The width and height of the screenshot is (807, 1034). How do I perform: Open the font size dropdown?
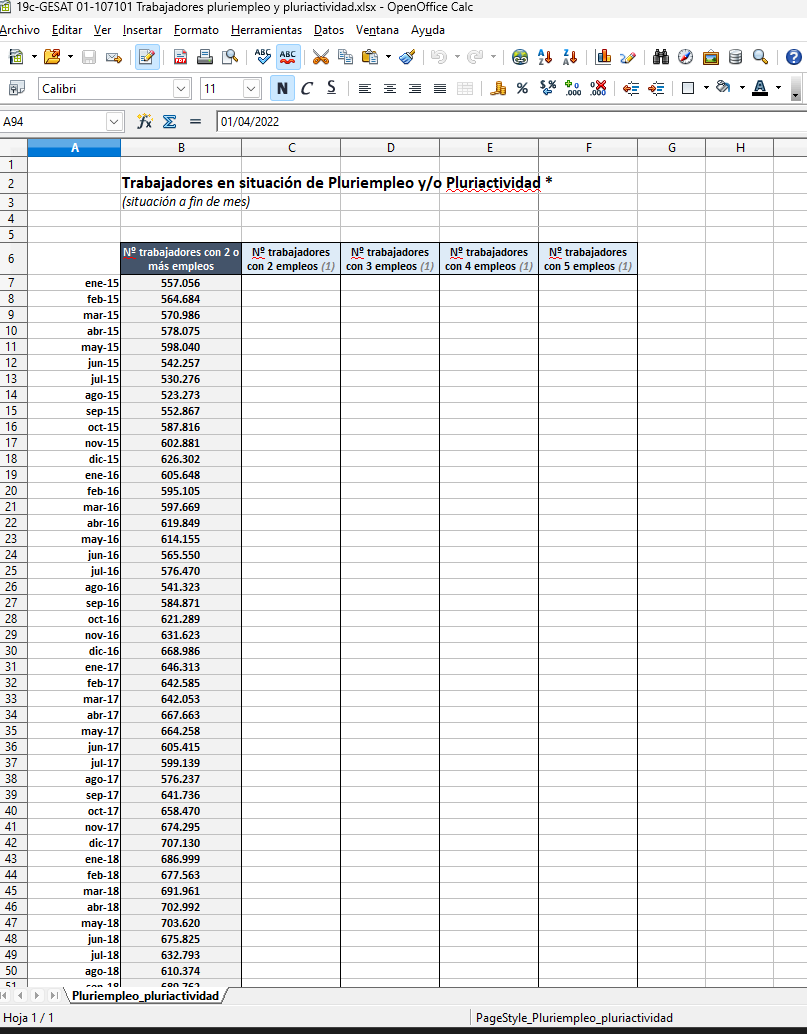click(x=252, y=89)
